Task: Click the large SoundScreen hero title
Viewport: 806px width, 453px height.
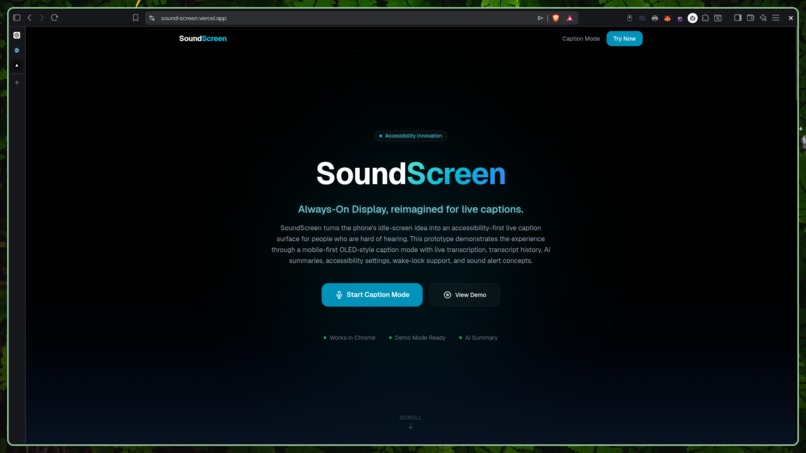Action: pyautogui.click(x=411, y=174)
